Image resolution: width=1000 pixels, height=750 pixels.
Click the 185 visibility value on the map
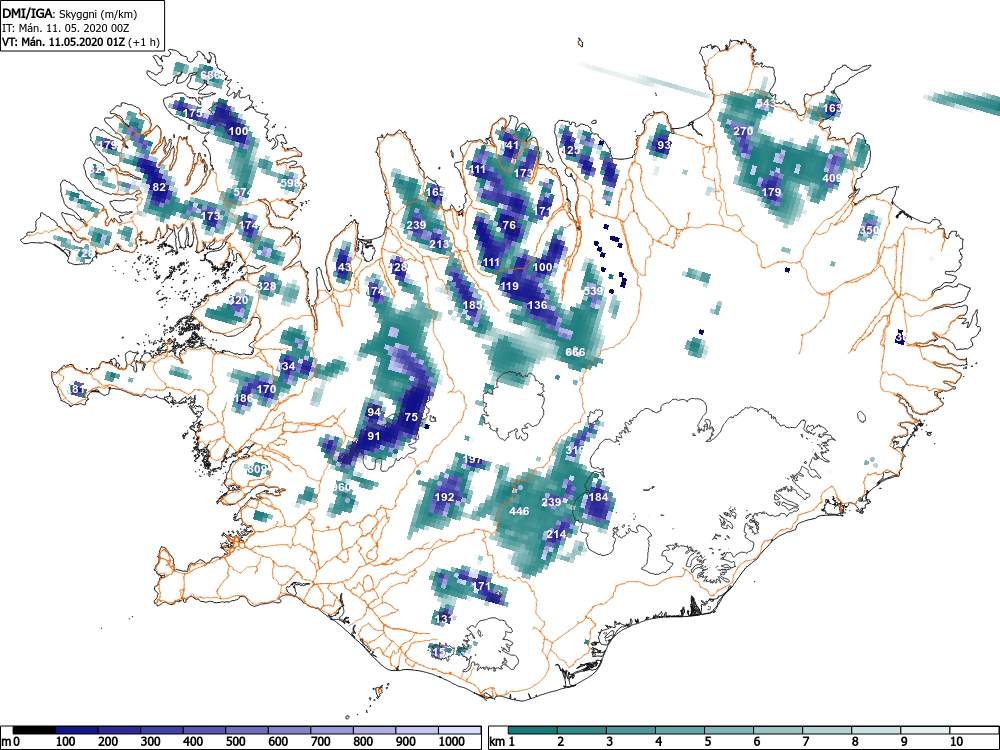point(473,305)
